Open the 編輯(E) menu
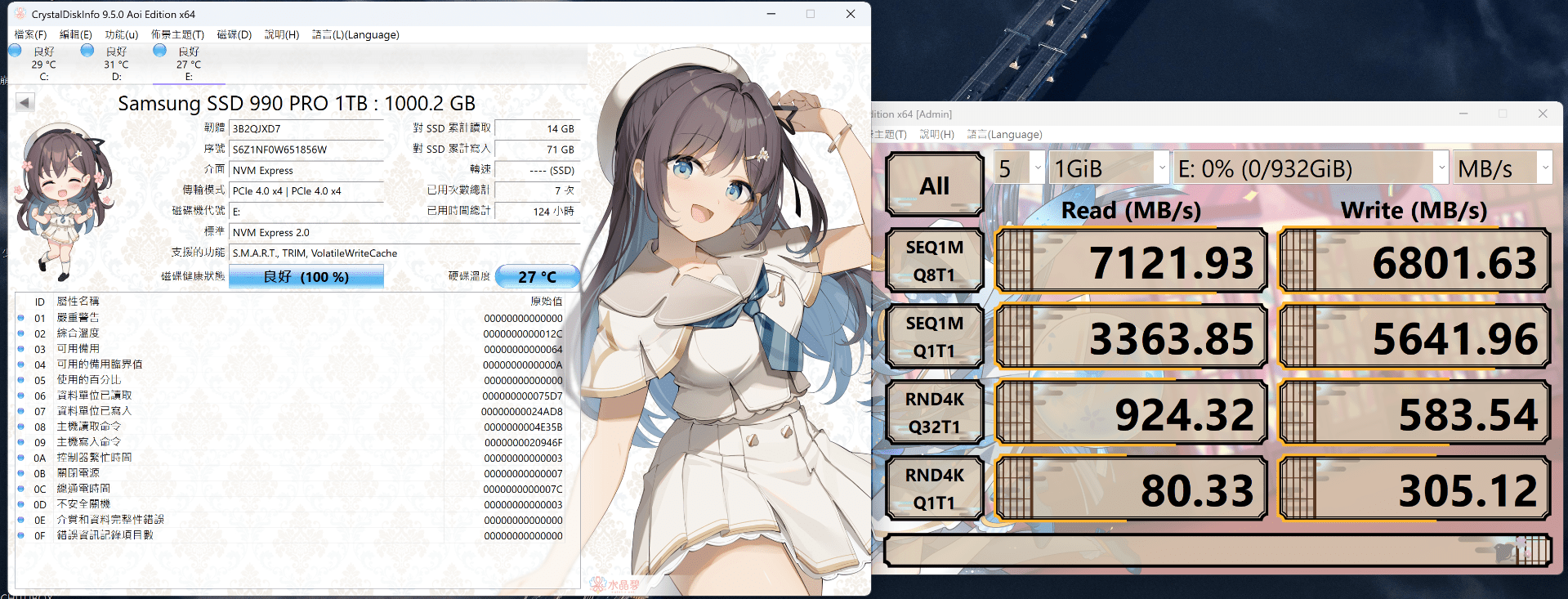The width and height of the screenshot is (1568, 599). pyautogui.click(x=75, y=34)
